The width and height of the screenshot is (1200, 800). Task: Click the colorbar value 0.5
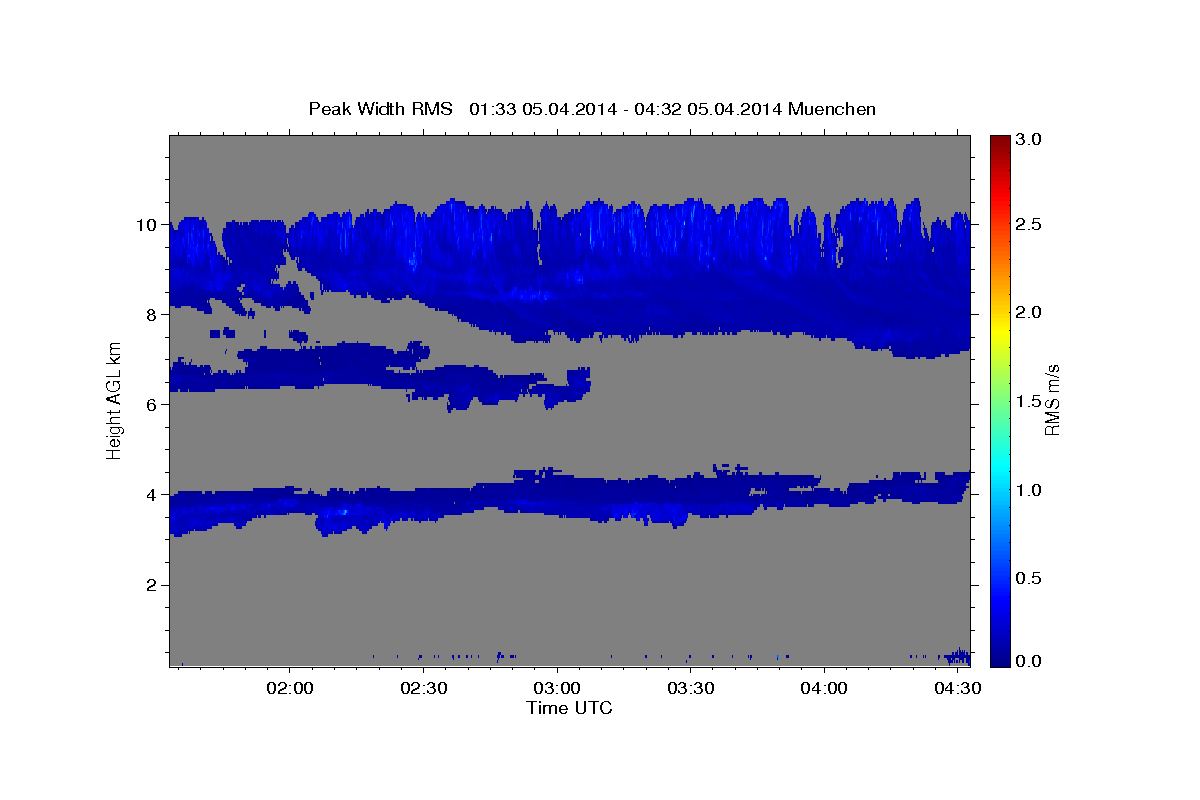(1029, 579)
